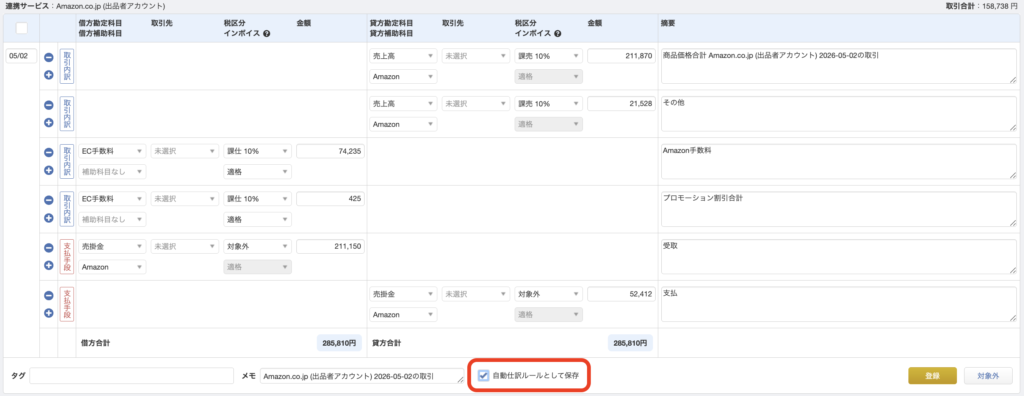Open 課売 10% tax dropdown on 211,870 row
This screenshot has height=396, width=1024.
coord(549,56)
